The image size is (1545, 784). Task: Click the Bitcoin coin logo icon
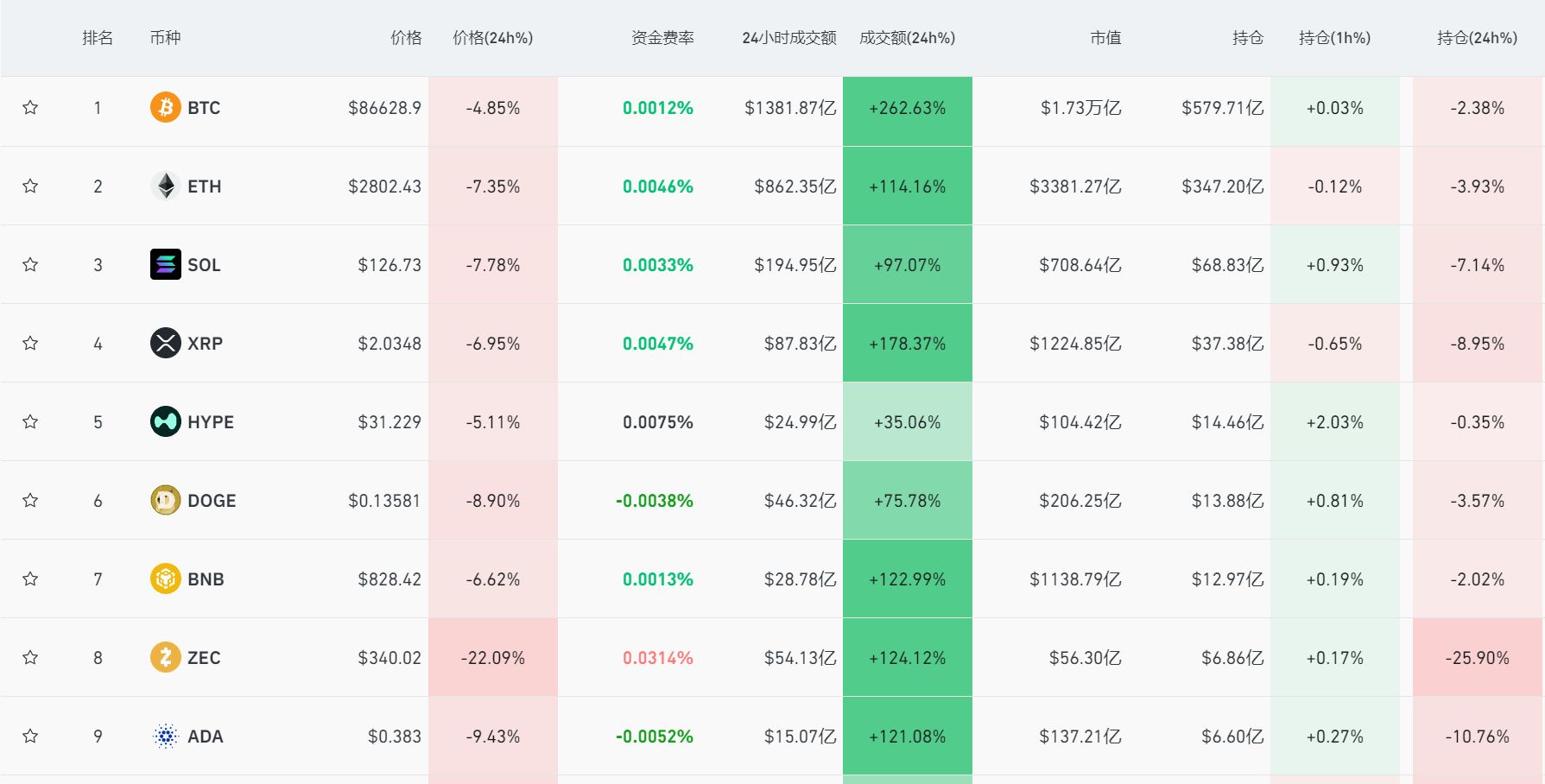coord(165,108)
